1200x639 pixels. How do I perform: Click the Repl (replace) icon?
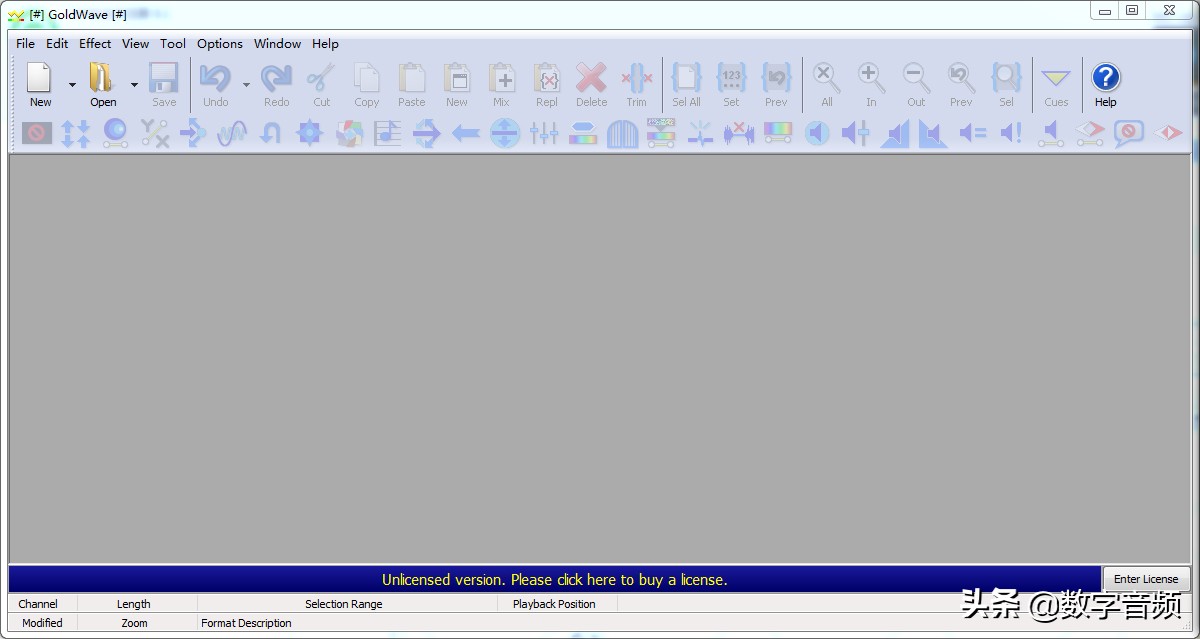click(x=547, y=84)
